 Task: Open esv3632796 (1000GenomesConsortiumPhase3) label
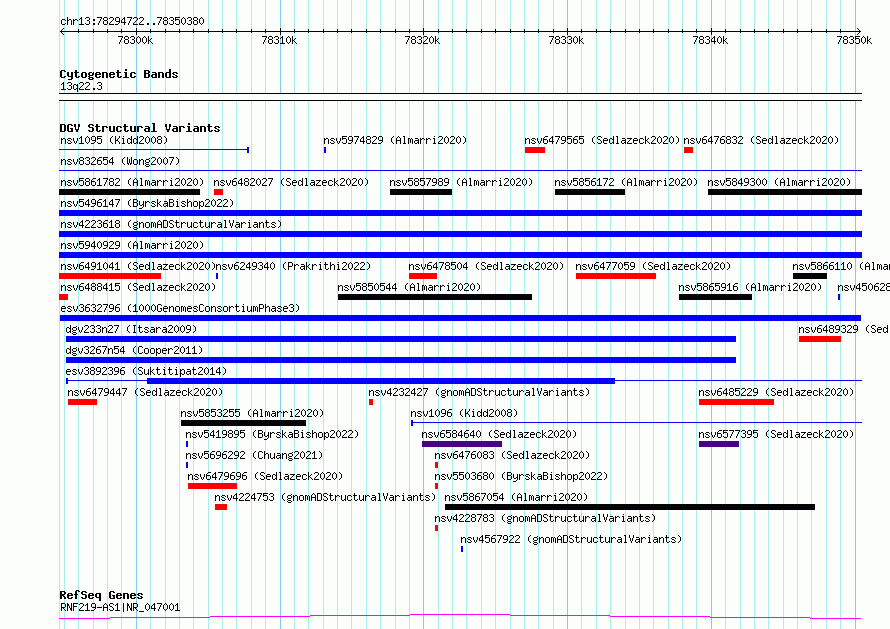pyautogui.click(x=180, y=308)
